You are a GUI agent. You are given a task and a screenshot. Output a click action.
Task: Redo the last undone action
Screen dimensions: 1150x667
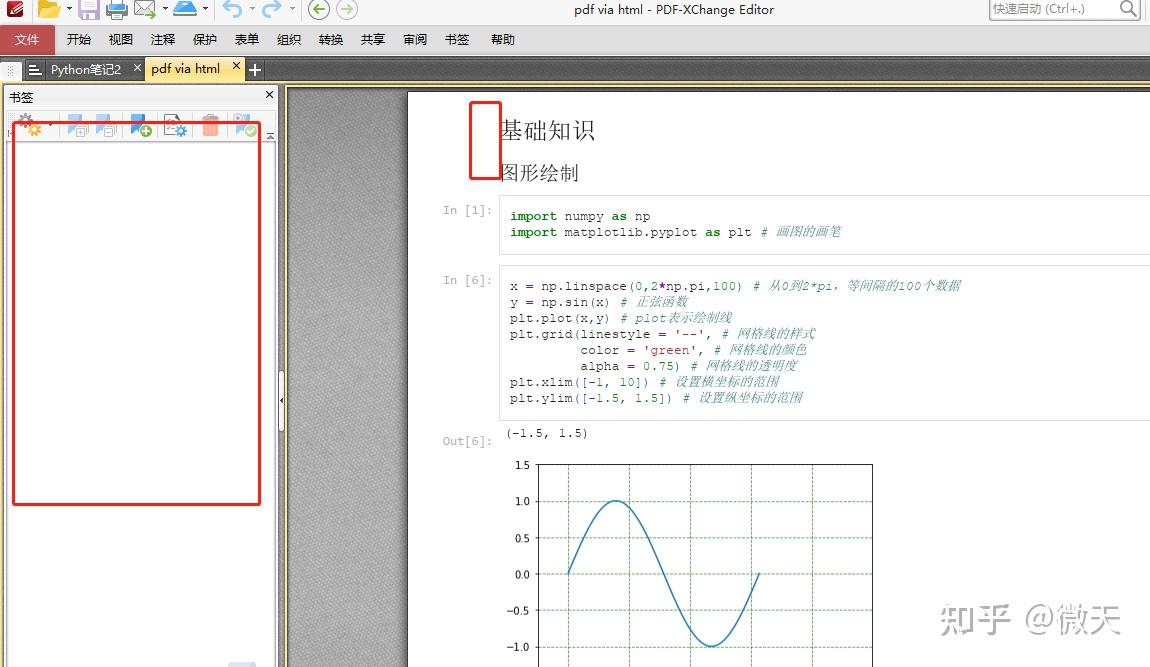273,11
